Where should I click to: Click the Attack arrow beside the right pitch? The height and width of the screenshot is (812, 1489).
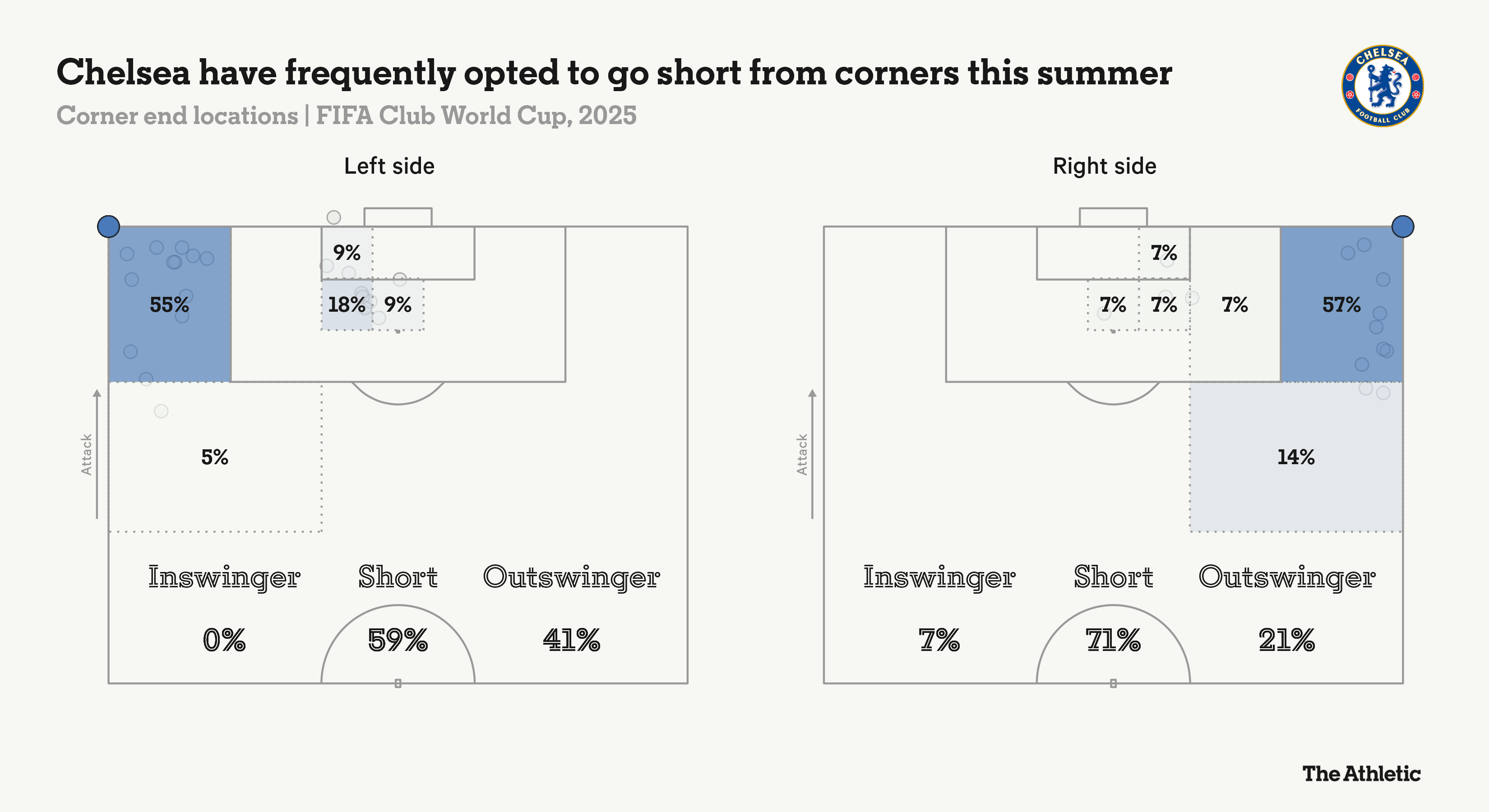(x=812, y=454)
